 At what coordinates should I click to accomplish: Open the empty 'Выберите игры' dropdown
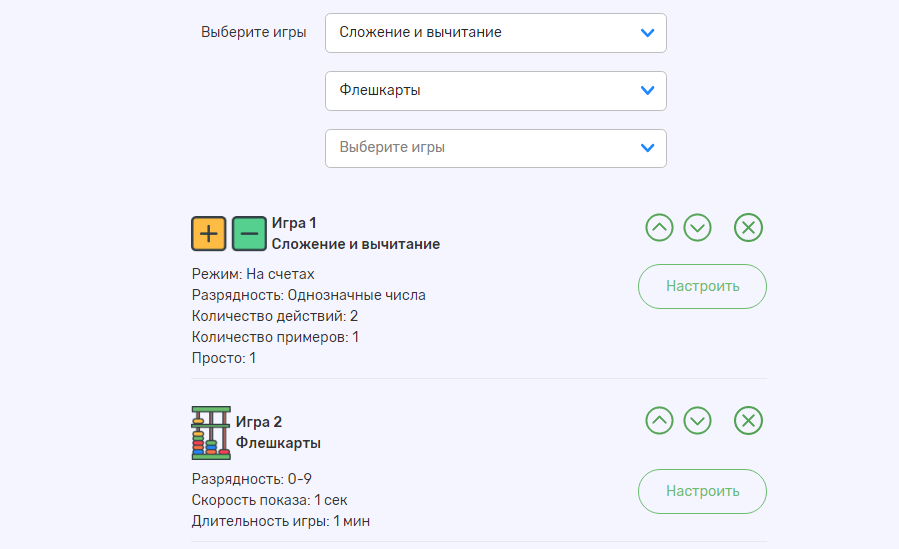(x=495, y=148)
